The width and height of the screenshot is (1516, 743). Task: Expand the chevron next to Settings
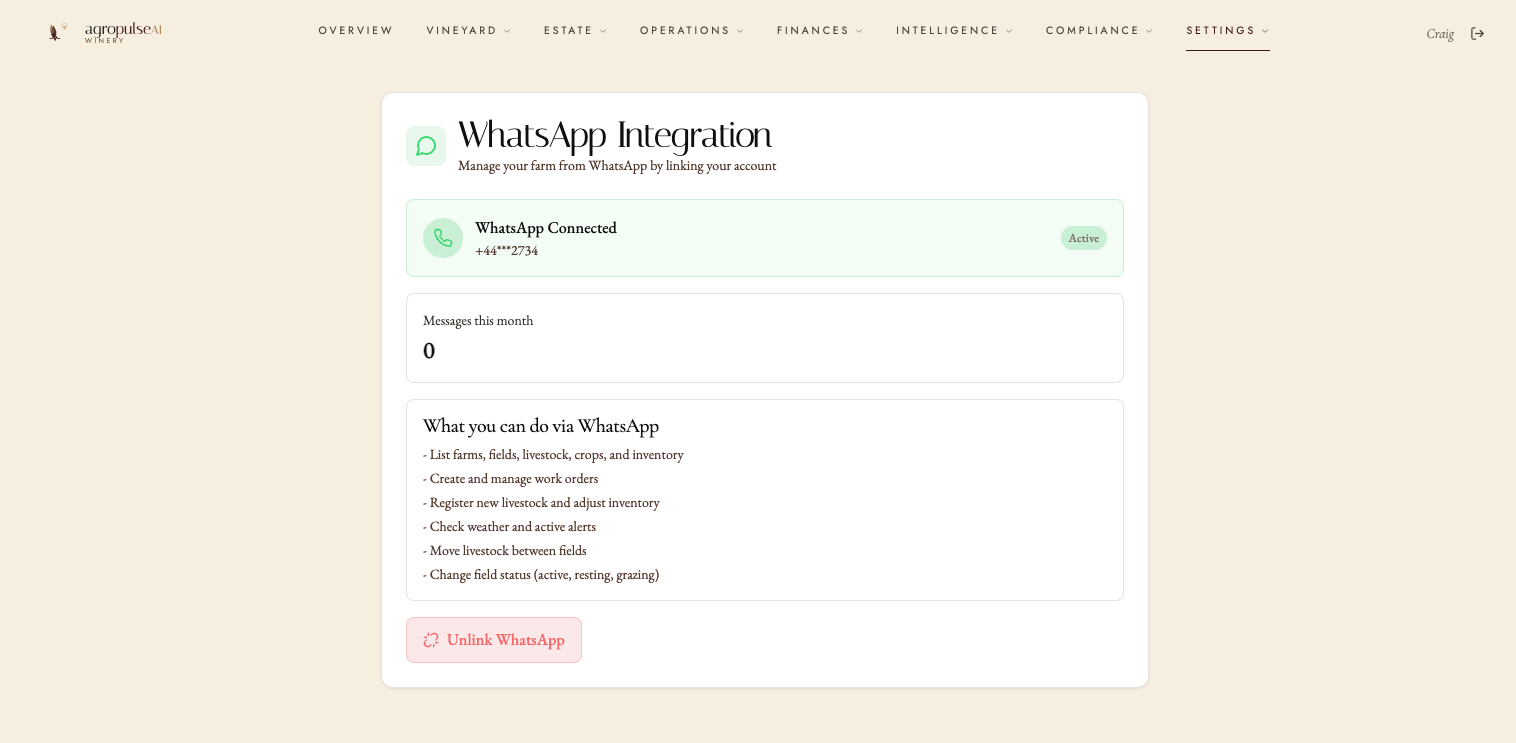1265,31
